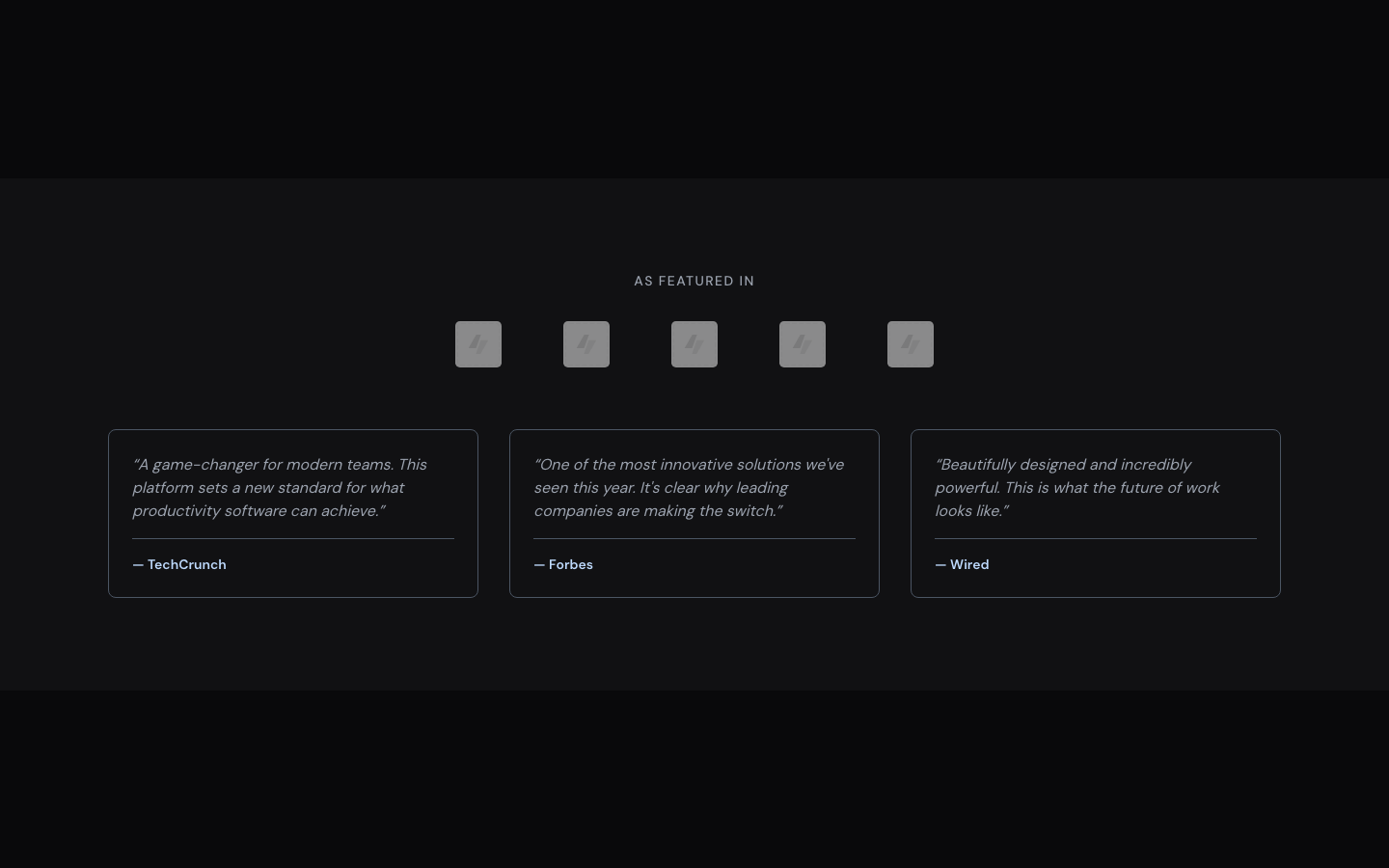Viewport: 1389px width, 868px height.
Task: Click the last press logo placeholder
Action: (911, 344)
